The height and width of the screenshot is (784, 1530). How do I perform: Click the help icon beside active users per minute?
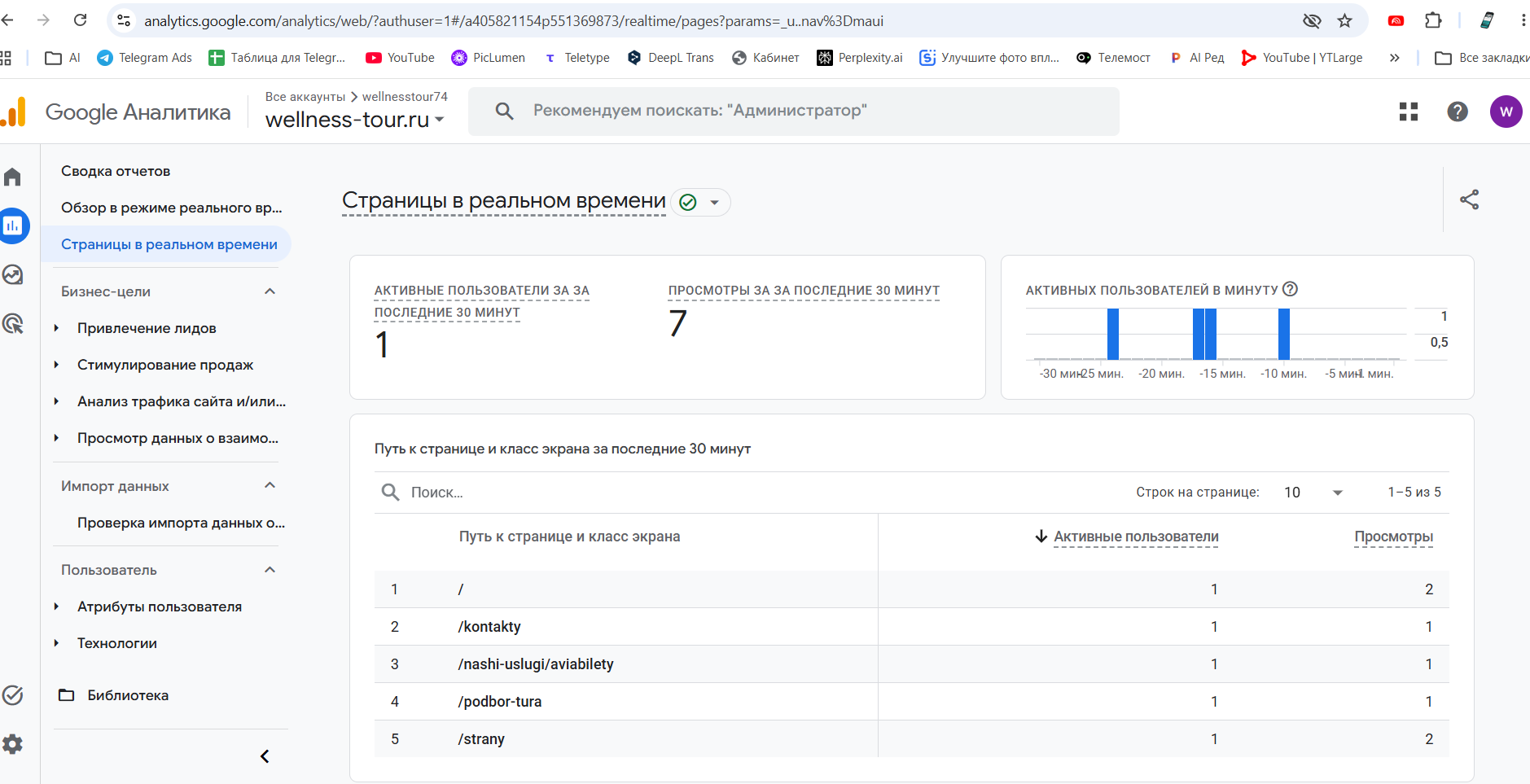tap(1290, 289)
